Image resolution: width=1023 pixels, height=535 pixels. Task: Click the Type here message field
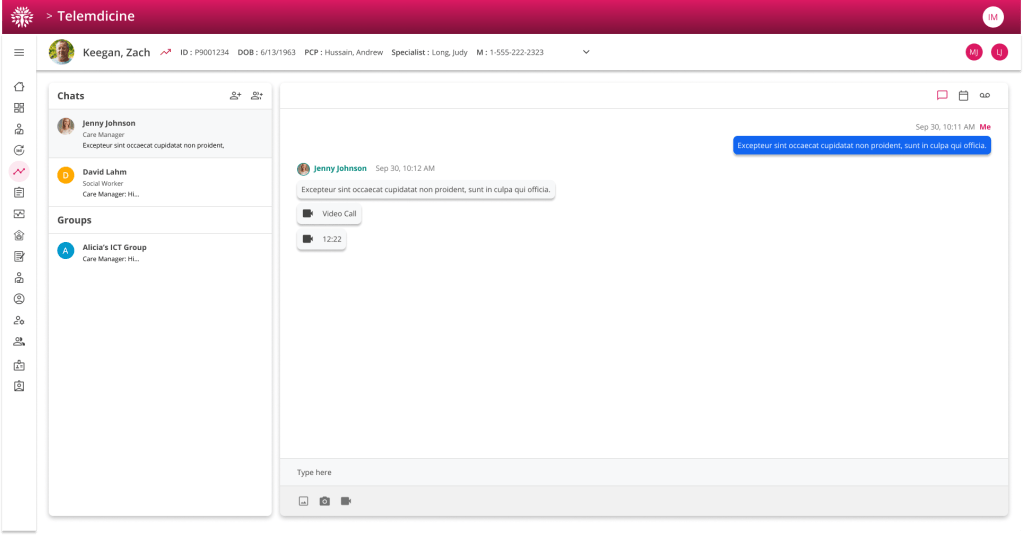[x=640, y=472]
